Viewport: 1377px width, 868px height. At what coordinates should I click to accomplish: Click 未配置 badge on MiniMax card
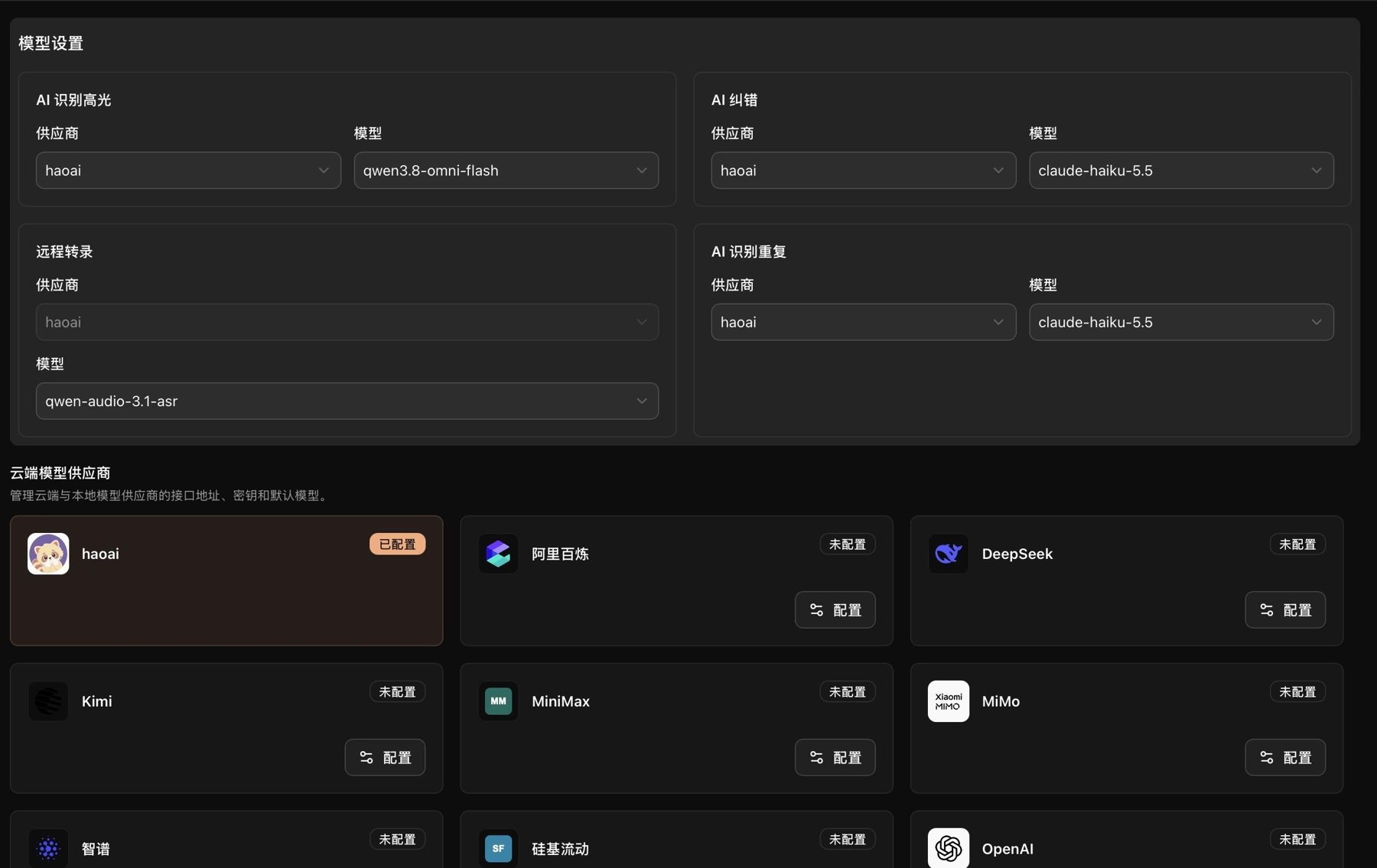[x=848, y=692]
